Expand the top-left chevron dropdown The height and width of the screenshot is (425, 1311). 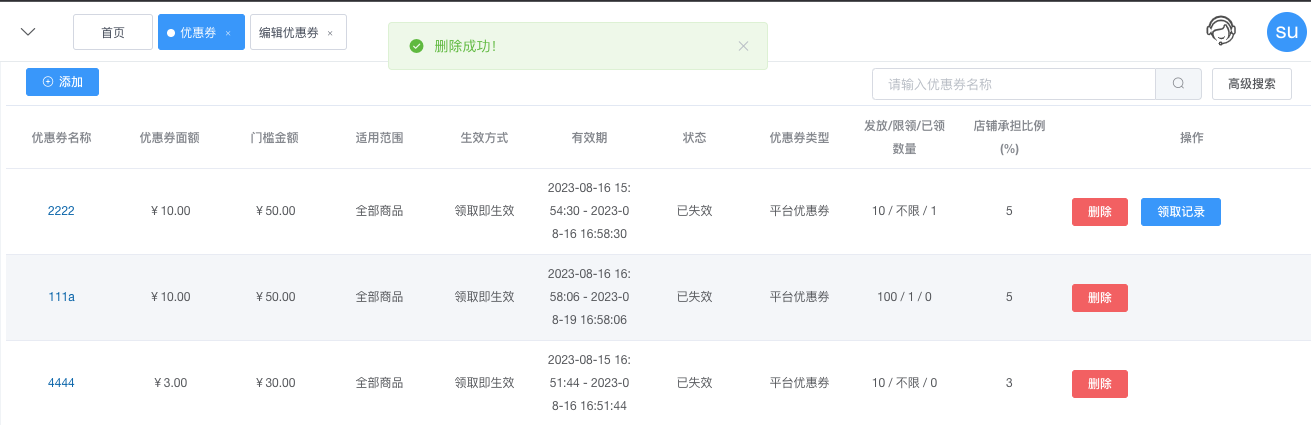tap(29, 32)
